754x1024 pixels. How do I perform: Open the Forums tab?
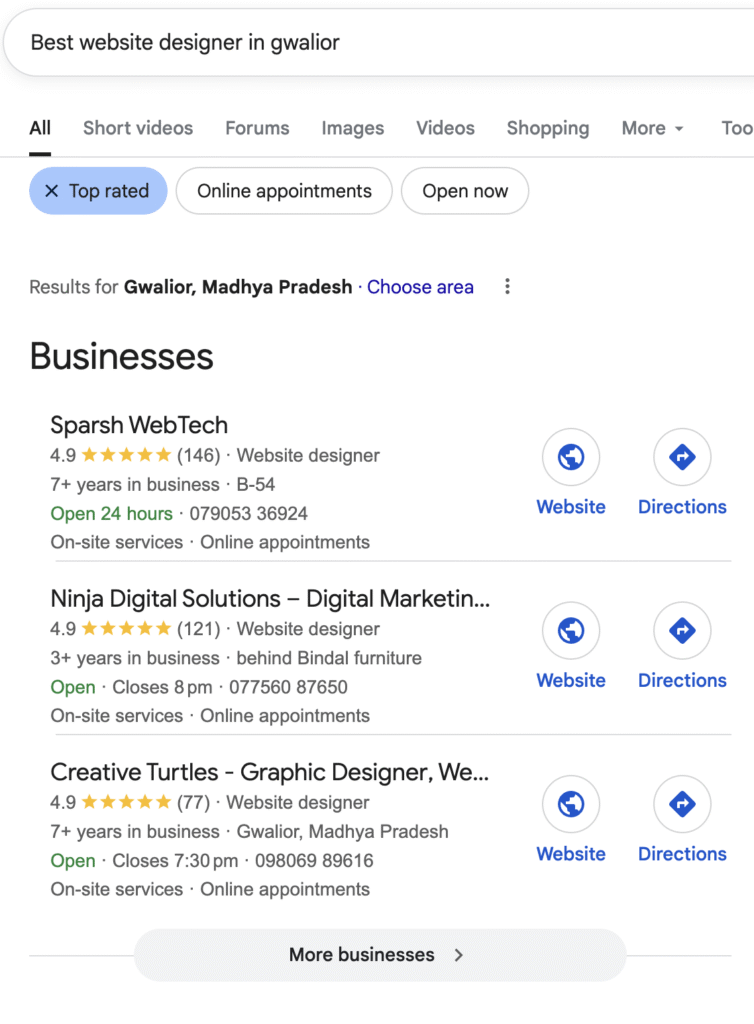click(x=257, y=128)
